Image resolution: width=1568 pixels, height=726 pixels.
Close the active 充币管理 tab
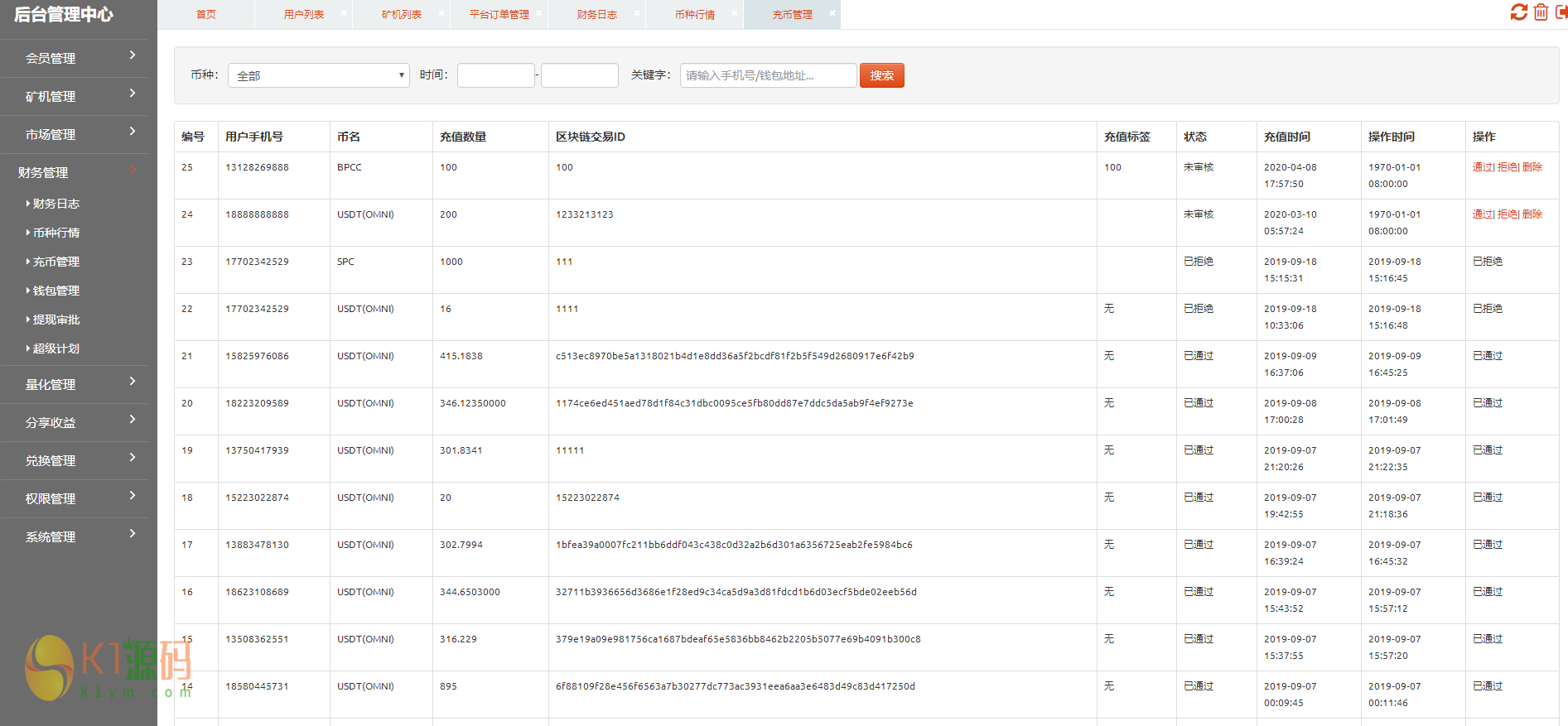pyautogui.click(x=832, y=13)
